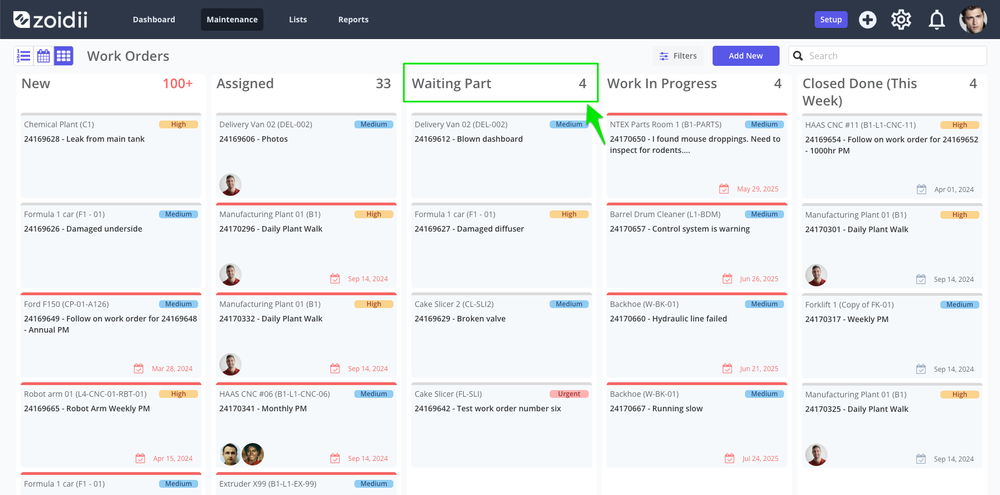
Task: Open notifications bell icon
Action: pyautogui.click(x=936, y=20)
